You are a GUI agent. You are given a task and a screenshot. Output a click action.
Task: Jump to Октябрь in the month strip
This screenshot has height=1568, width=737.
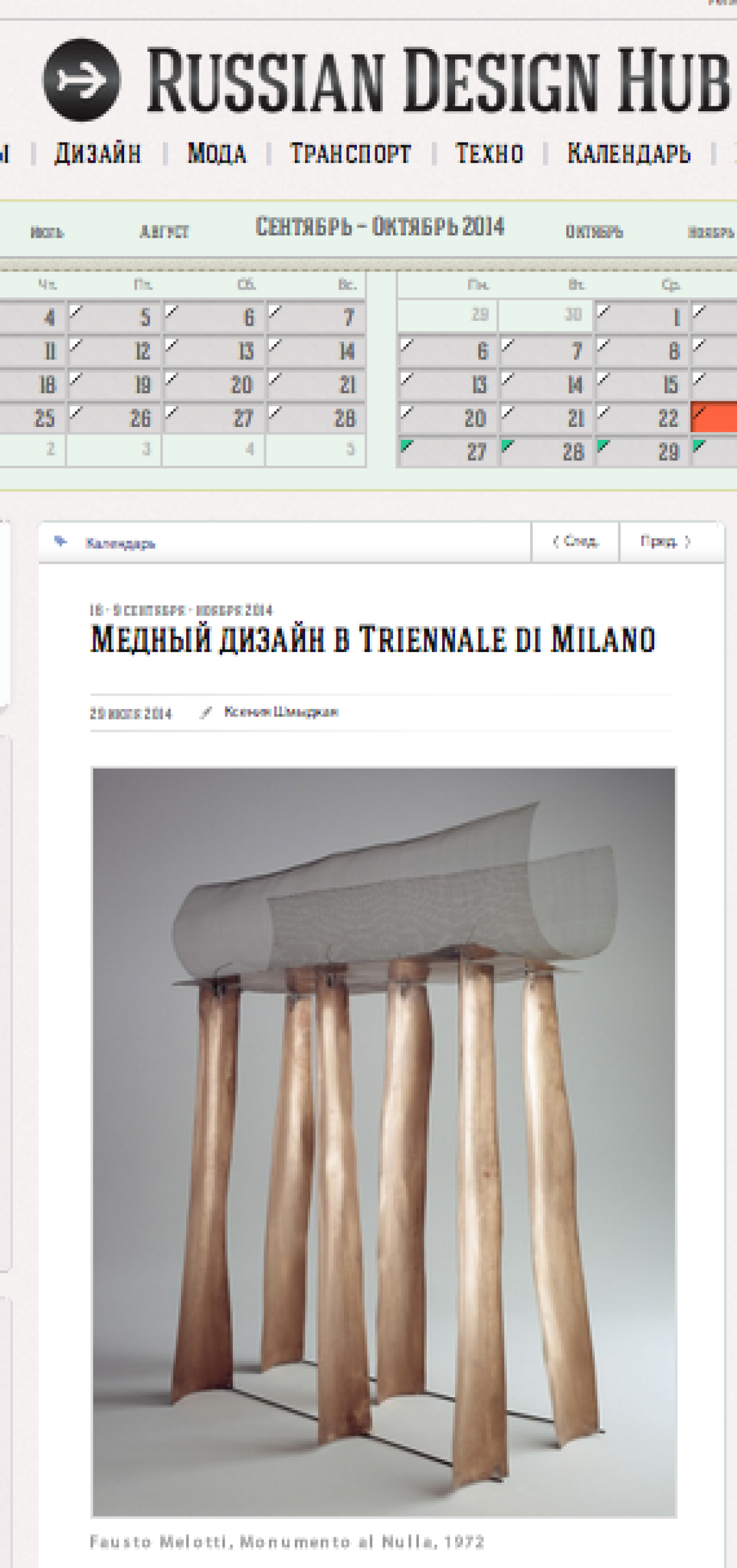[594, 232]
